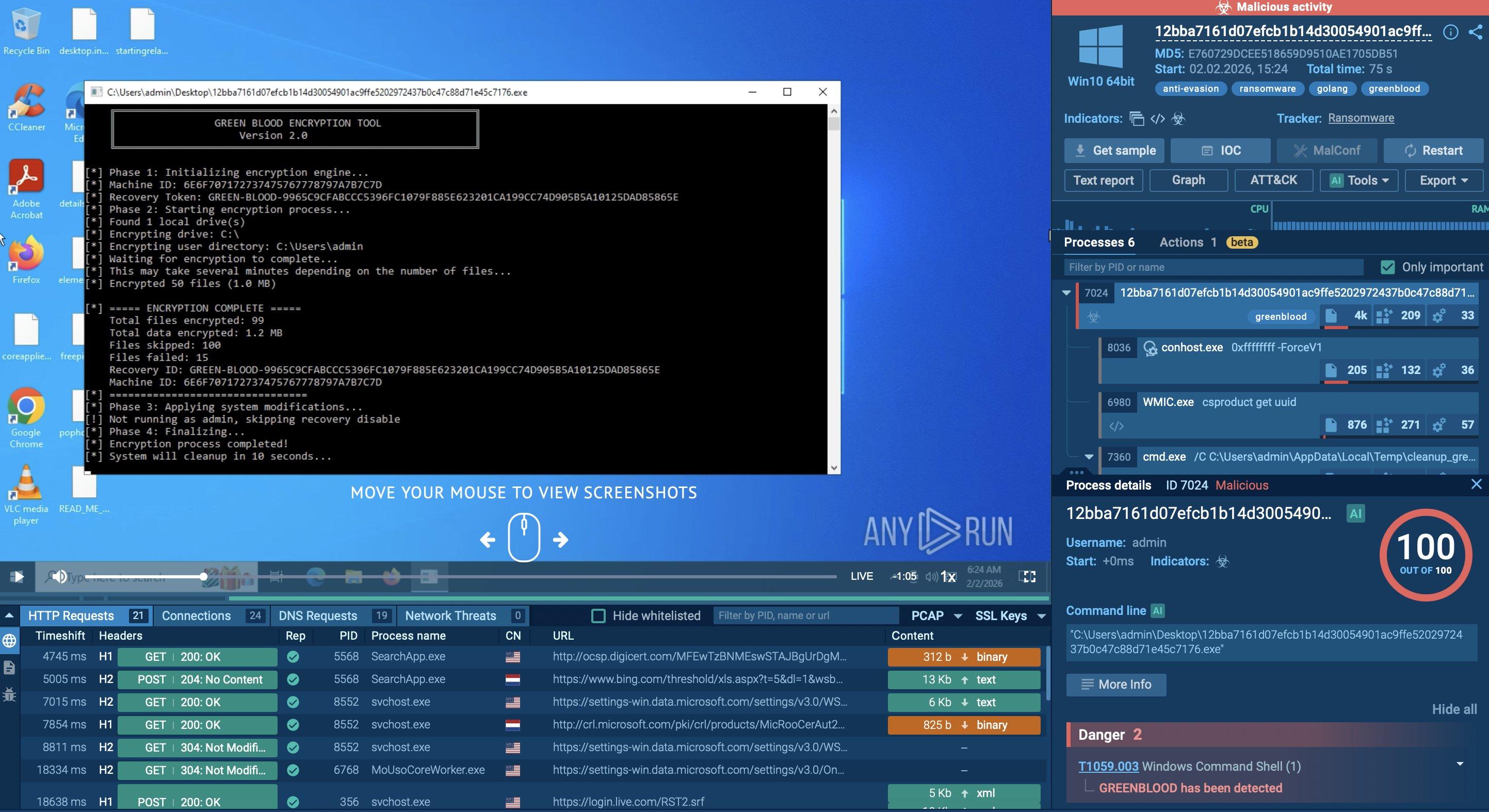Expand the AI Tools dropdown menu
The width and height of the screenshot is (1489, 812).
click(1359, 181)
